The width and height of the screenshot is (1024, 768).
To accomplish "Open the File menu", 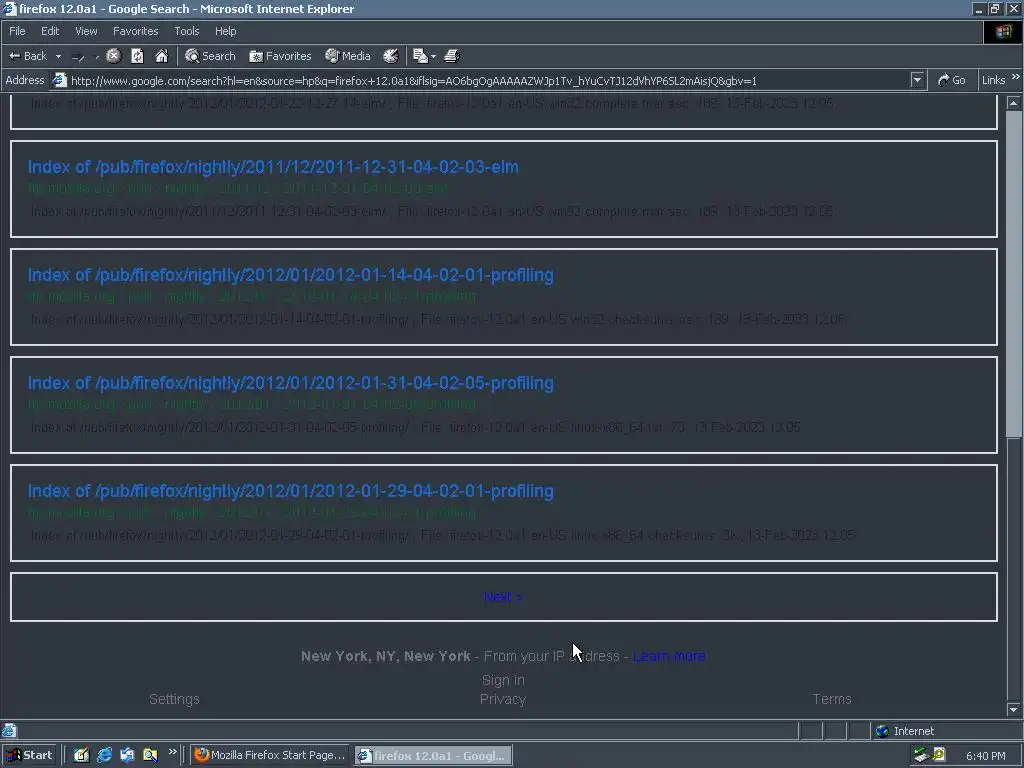I will 17,31.
